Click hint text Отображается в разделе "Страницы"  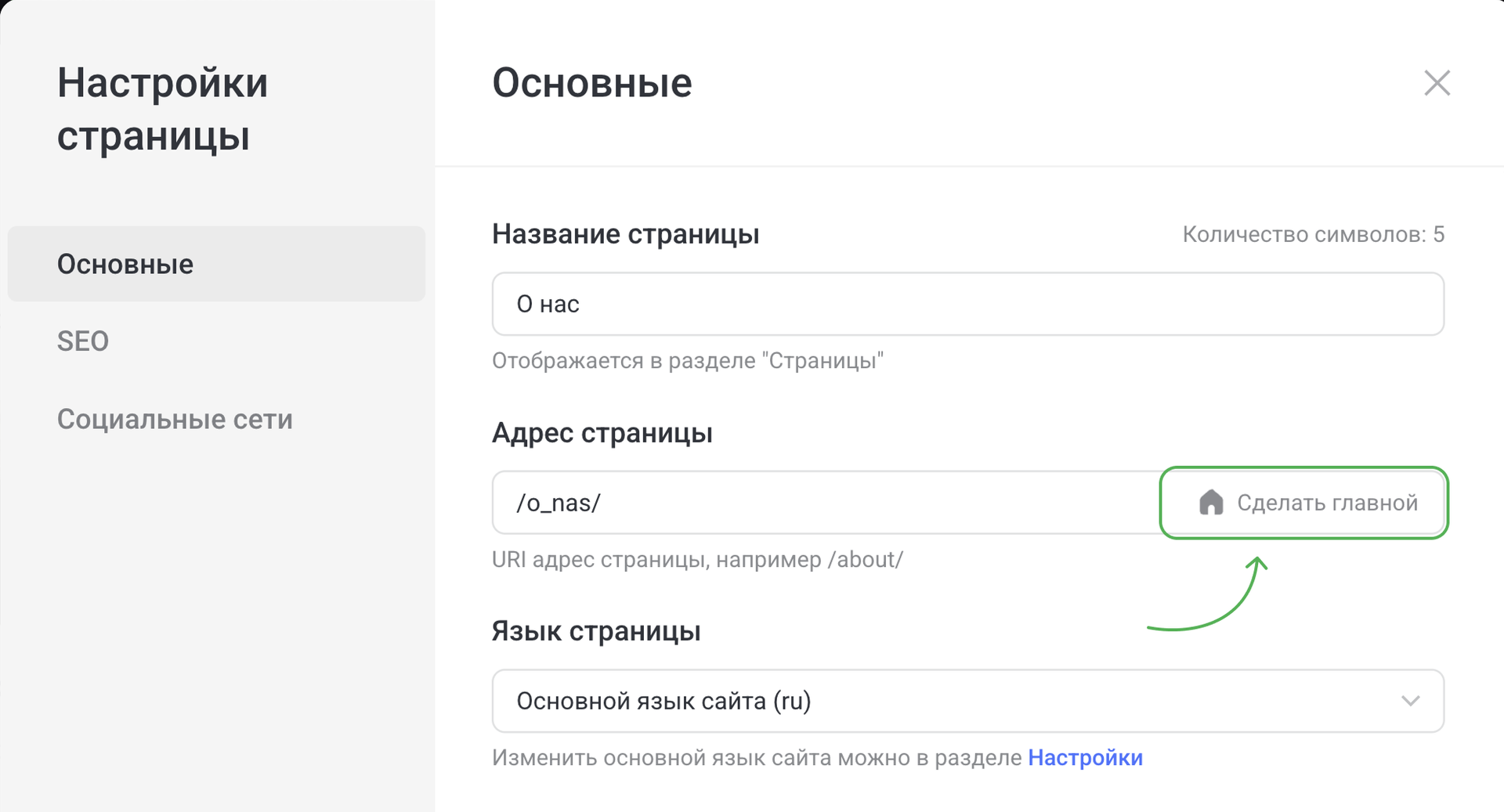pos(687,361)
